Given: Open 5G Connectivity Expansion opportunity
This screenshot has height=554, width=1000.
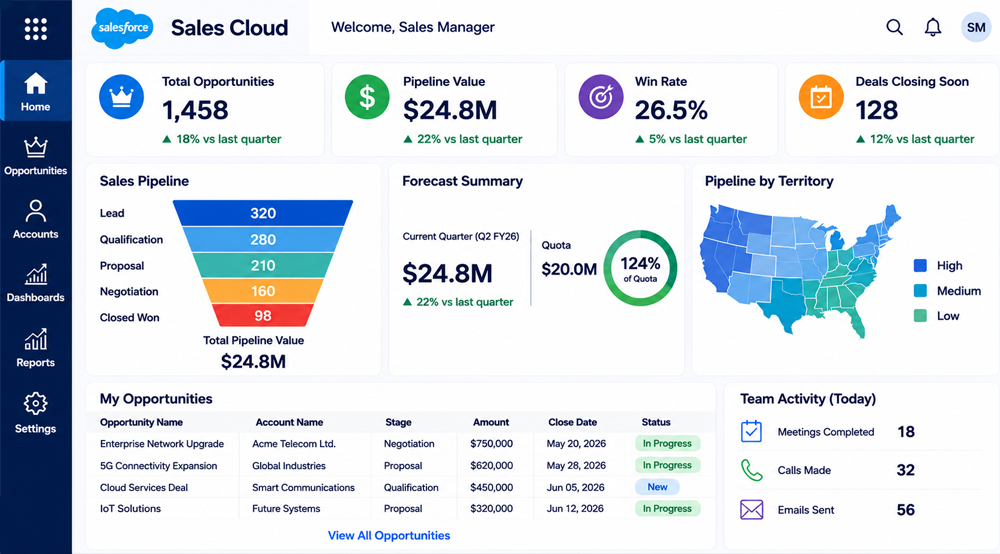Looking at the screenshot, I should click(159, 465).
